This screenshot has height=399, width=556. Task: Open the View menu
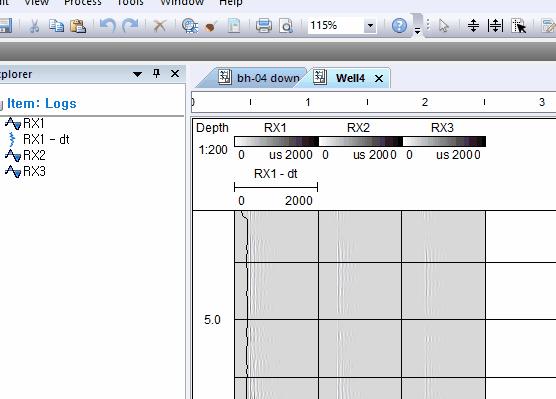coord(36,2)
